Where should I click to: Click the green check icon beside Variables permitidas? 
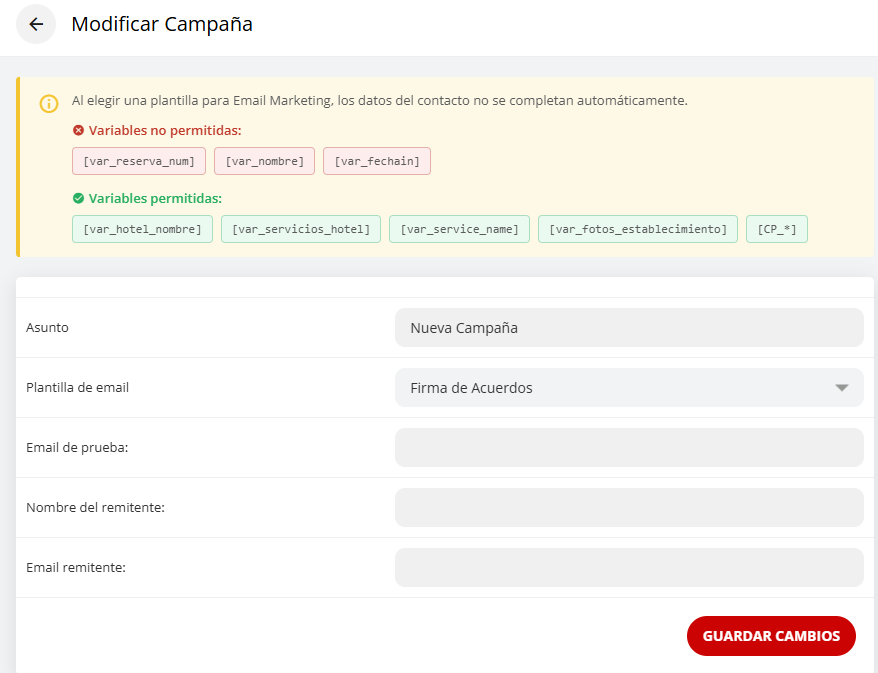[x=78, y=198]
